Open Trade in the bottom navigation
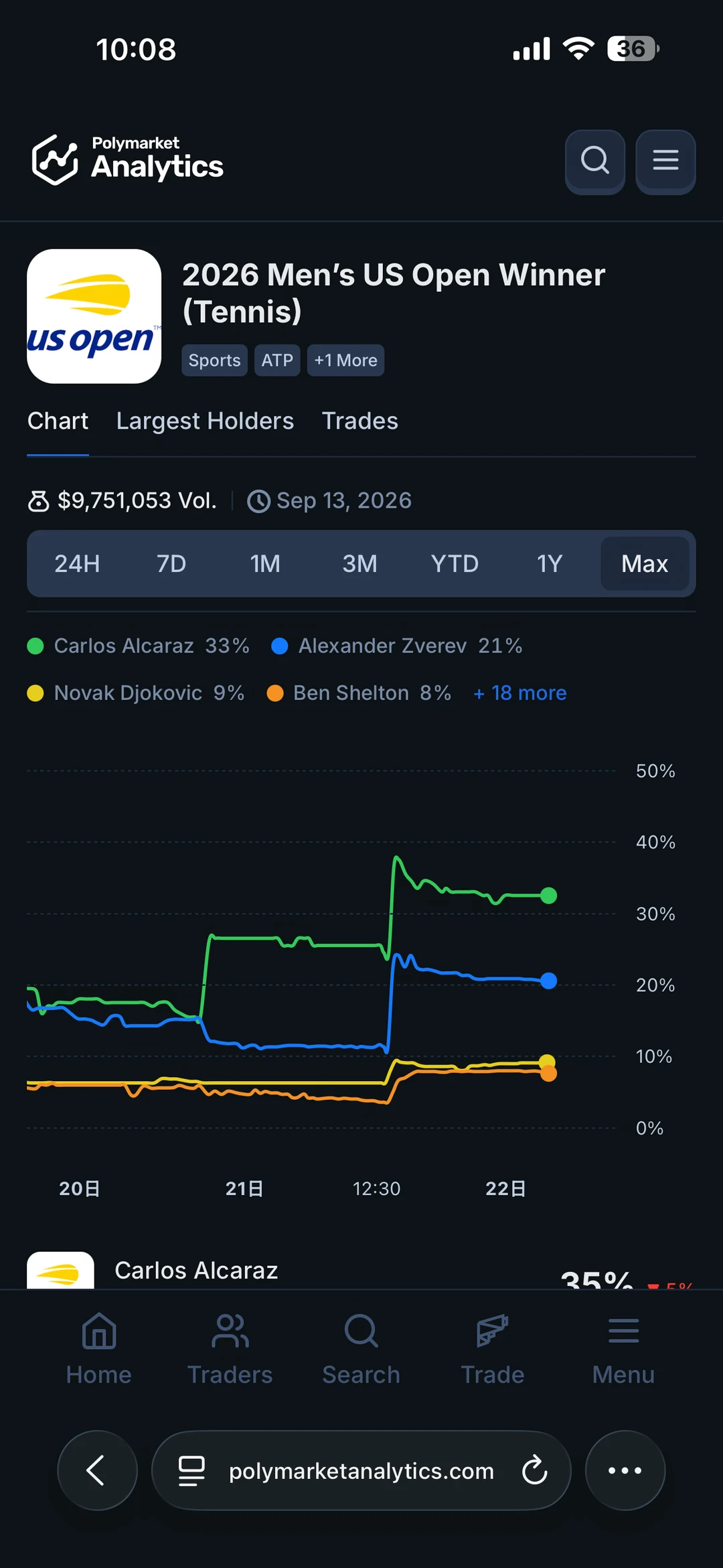This screenshot has width=723, height=1568. tap(493, 1349)
